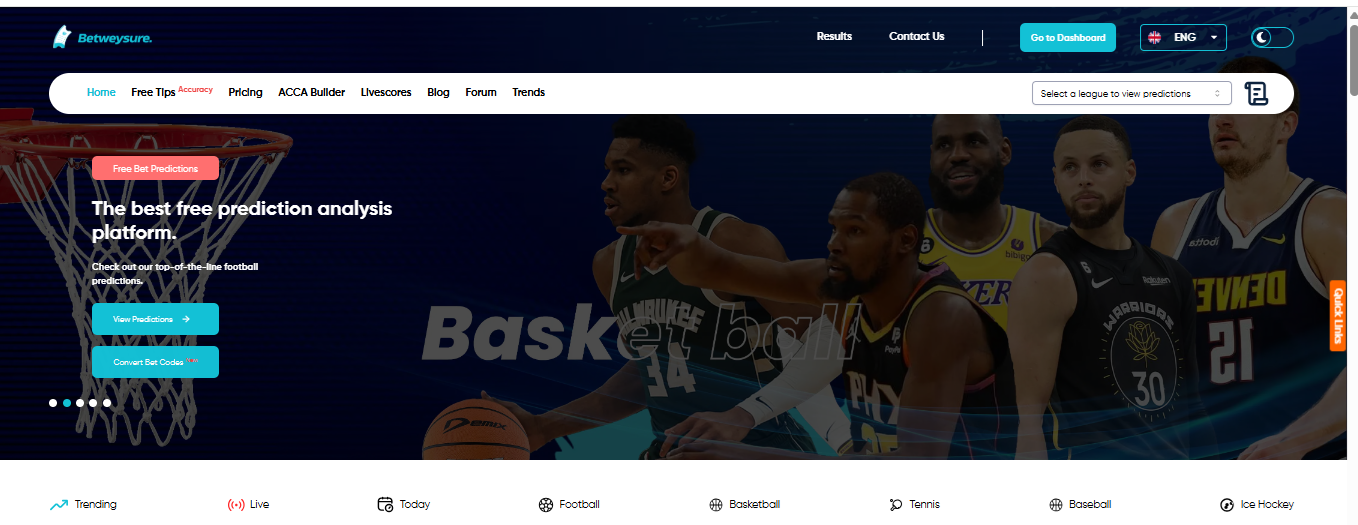Image resolution: width=1358 pixels, height=525 pixels.
Task: Click the Baseball ball icon
Action: [1056, 505]
